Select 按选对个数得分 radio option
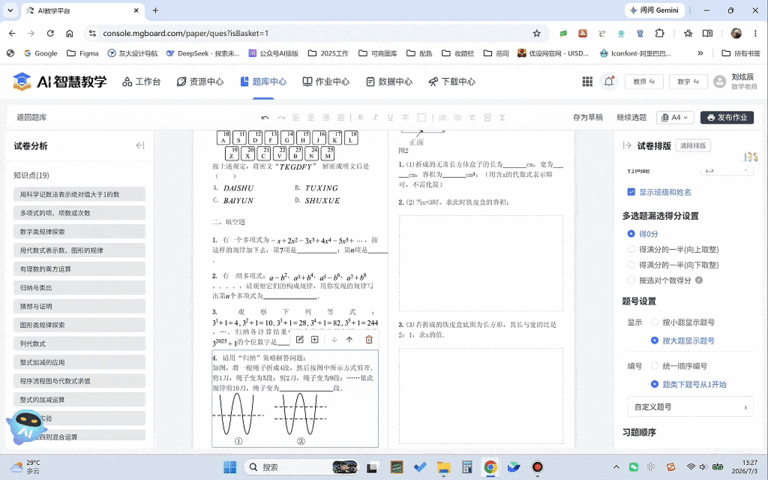The width and height of the screenshot is (768, 480). coord(631,280)
